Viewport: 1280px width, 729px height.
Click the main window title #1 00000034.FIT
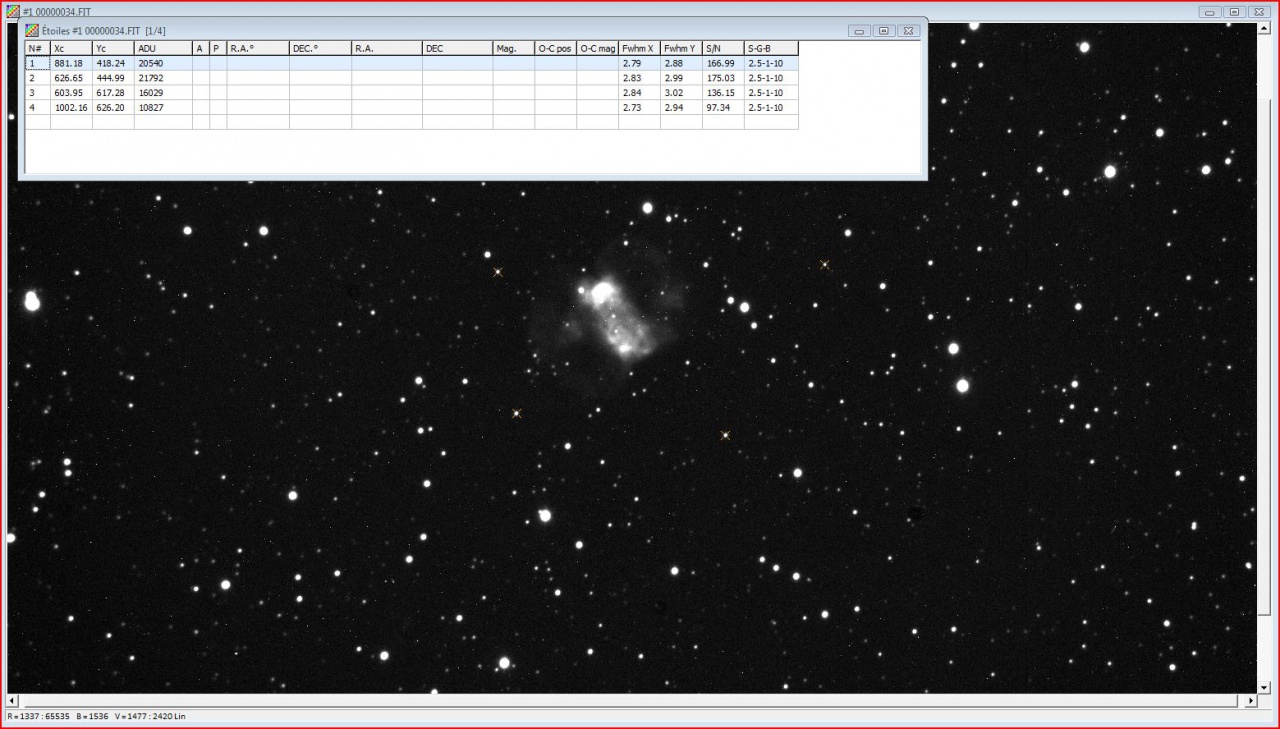57,12
